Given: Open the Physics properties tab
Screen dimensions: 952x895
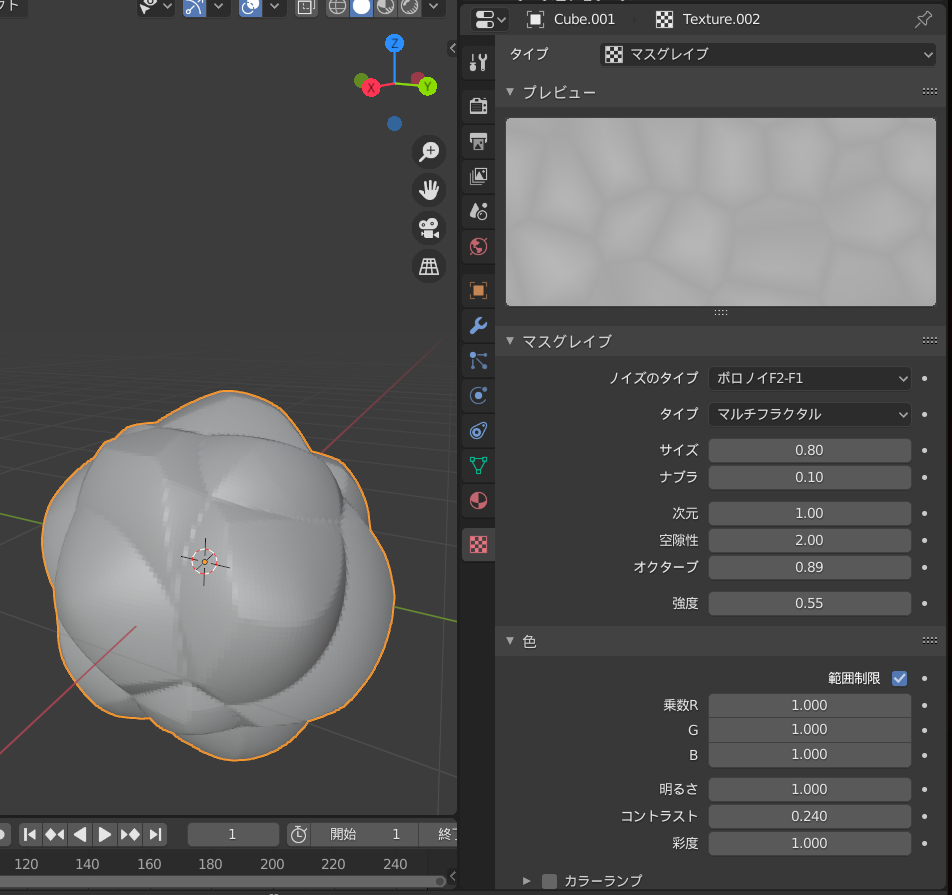Looking at the screenshot, I should [478, 396].
